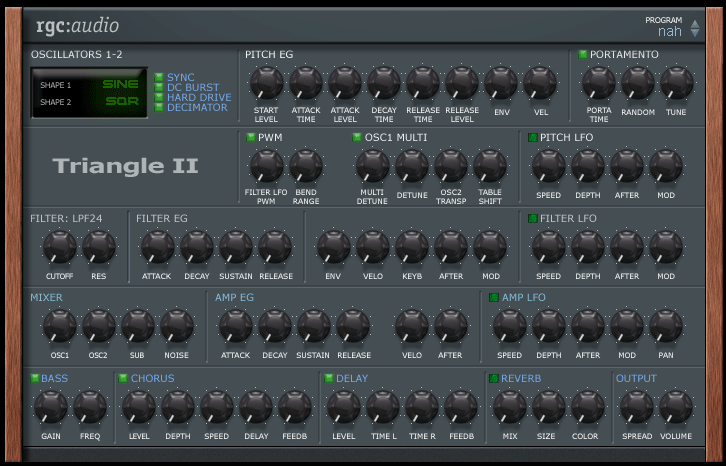726x466 pixels.
Task: Toggle the PWM section on
Action: [250, 137]
